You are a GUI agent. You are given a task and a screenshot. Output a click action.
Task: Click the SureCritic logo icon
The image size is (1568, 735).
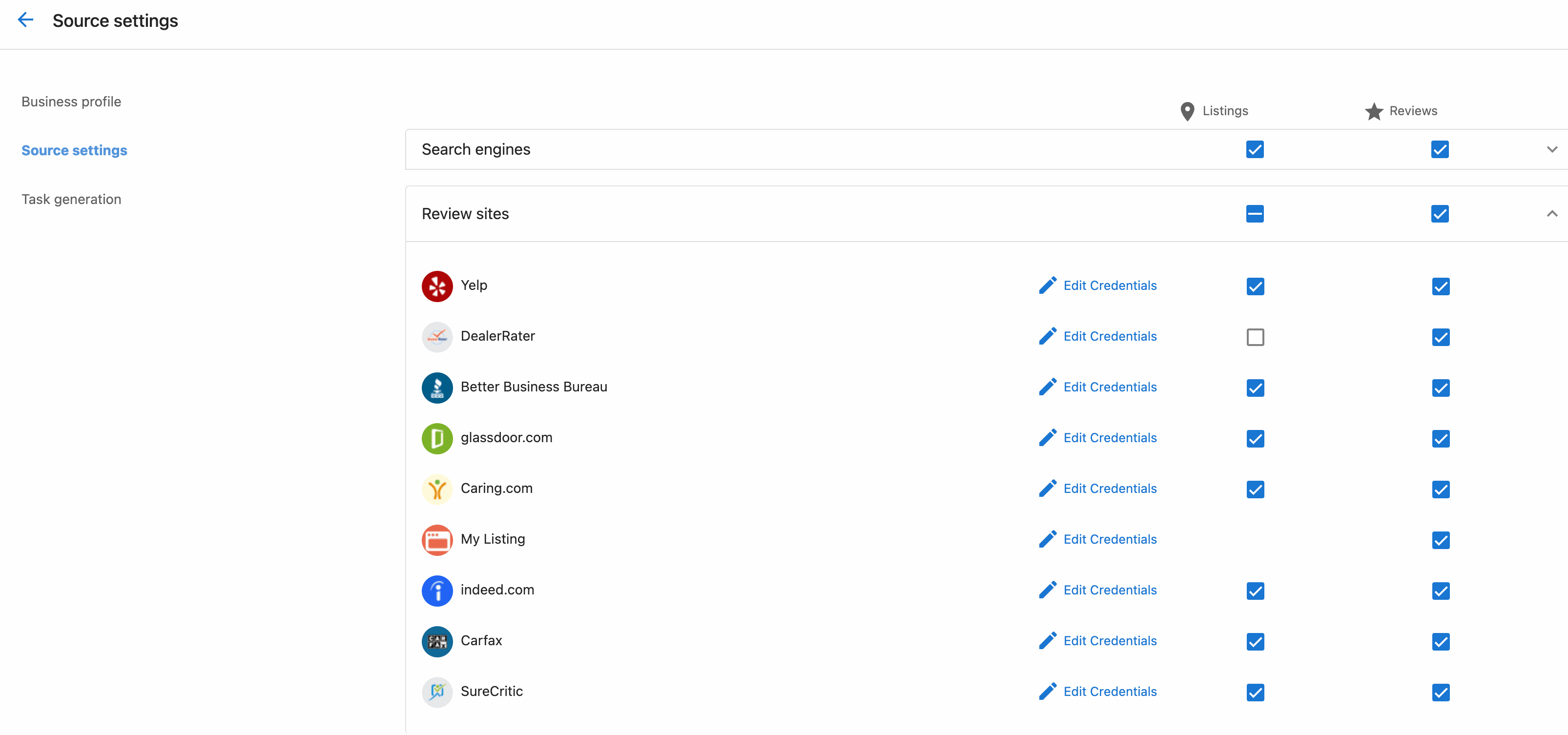pyautogui.click(x=437, y=692)
